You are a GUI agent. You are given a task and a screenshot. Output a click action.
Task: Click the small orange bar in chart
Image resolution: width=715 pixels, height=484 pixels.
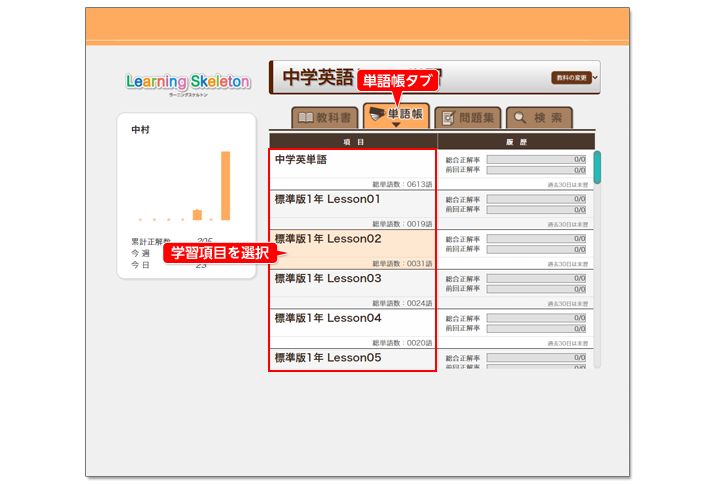197,214
